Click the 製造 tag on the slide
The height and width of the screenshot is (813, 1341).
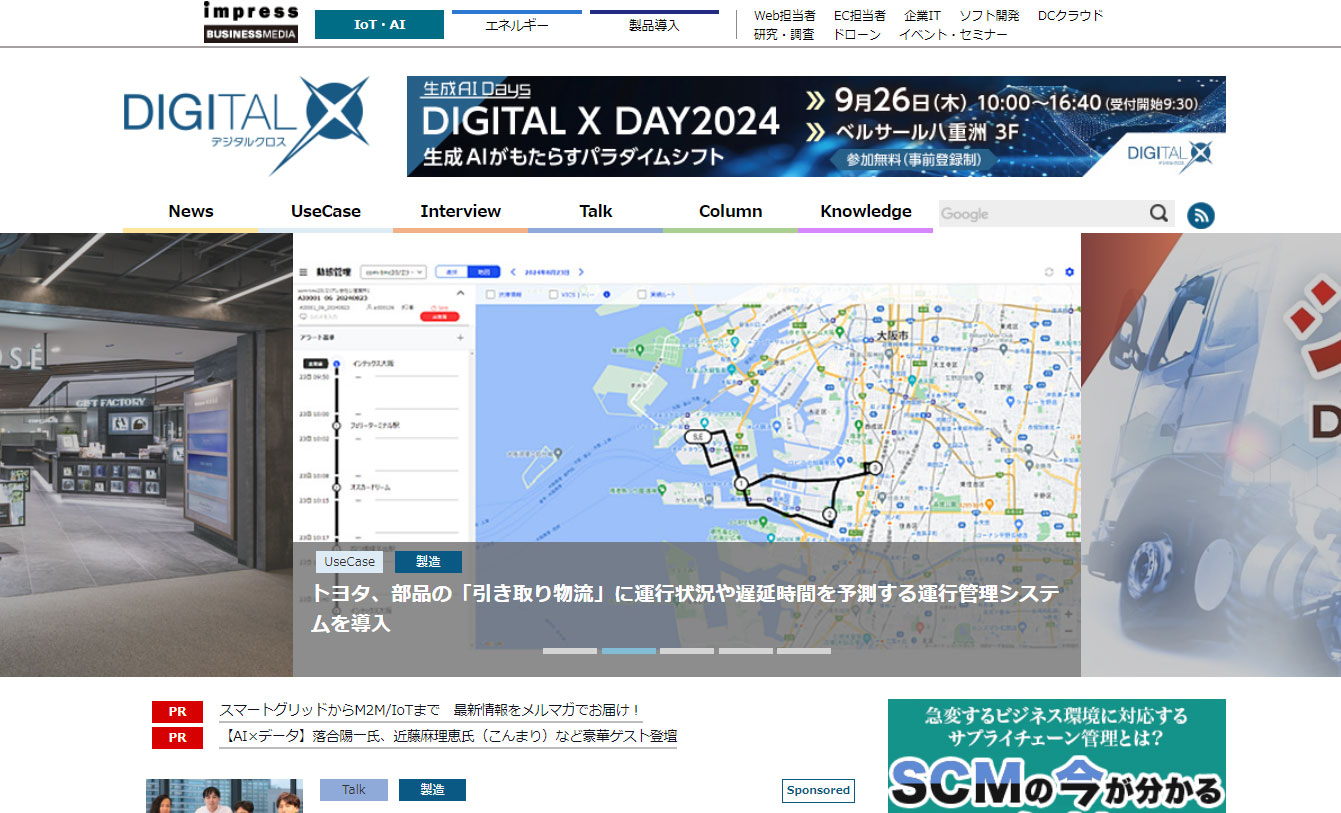pos(428,562)
